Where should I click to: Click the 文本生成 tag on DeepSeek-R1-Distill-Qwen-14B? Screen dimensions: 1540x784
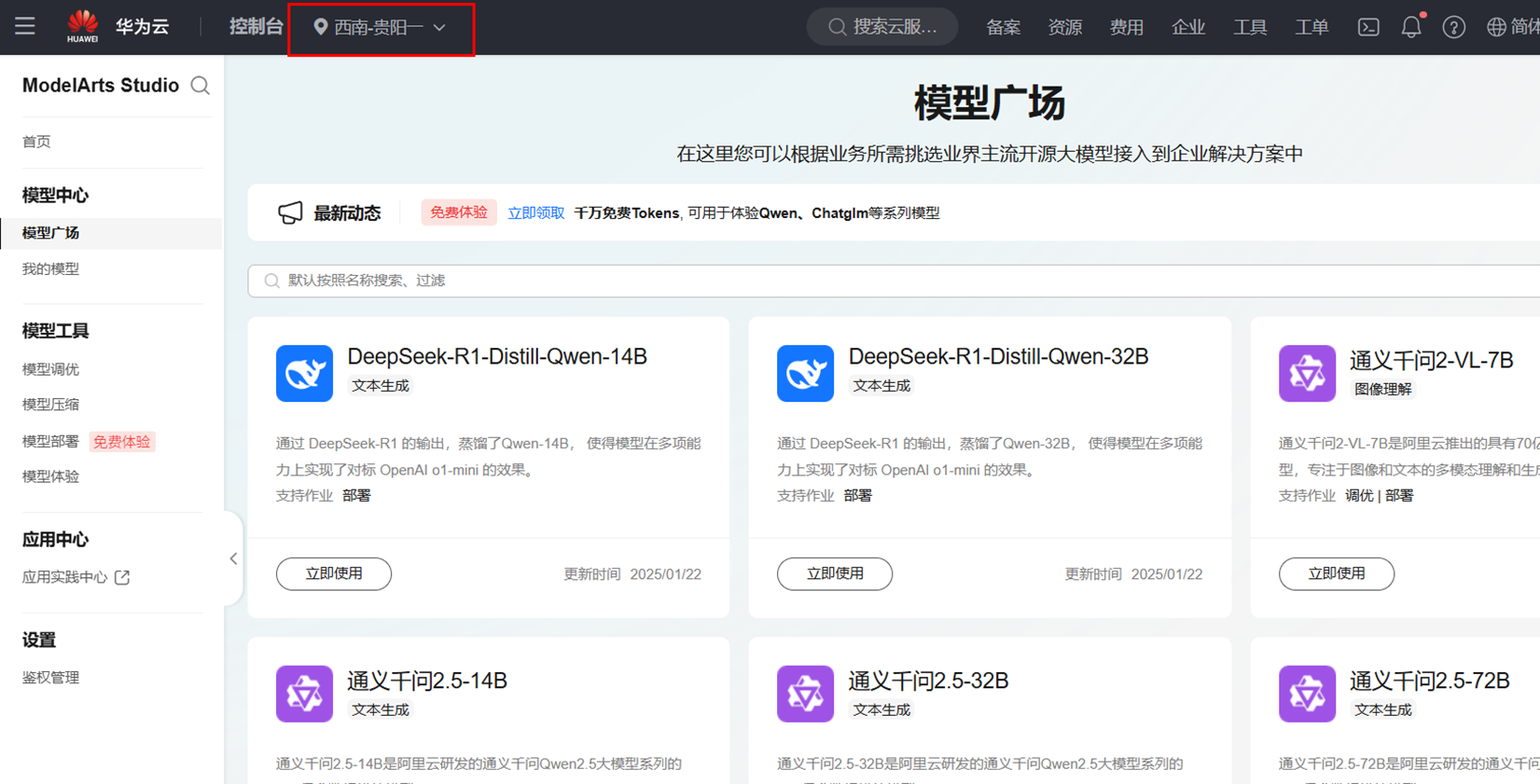381,386
